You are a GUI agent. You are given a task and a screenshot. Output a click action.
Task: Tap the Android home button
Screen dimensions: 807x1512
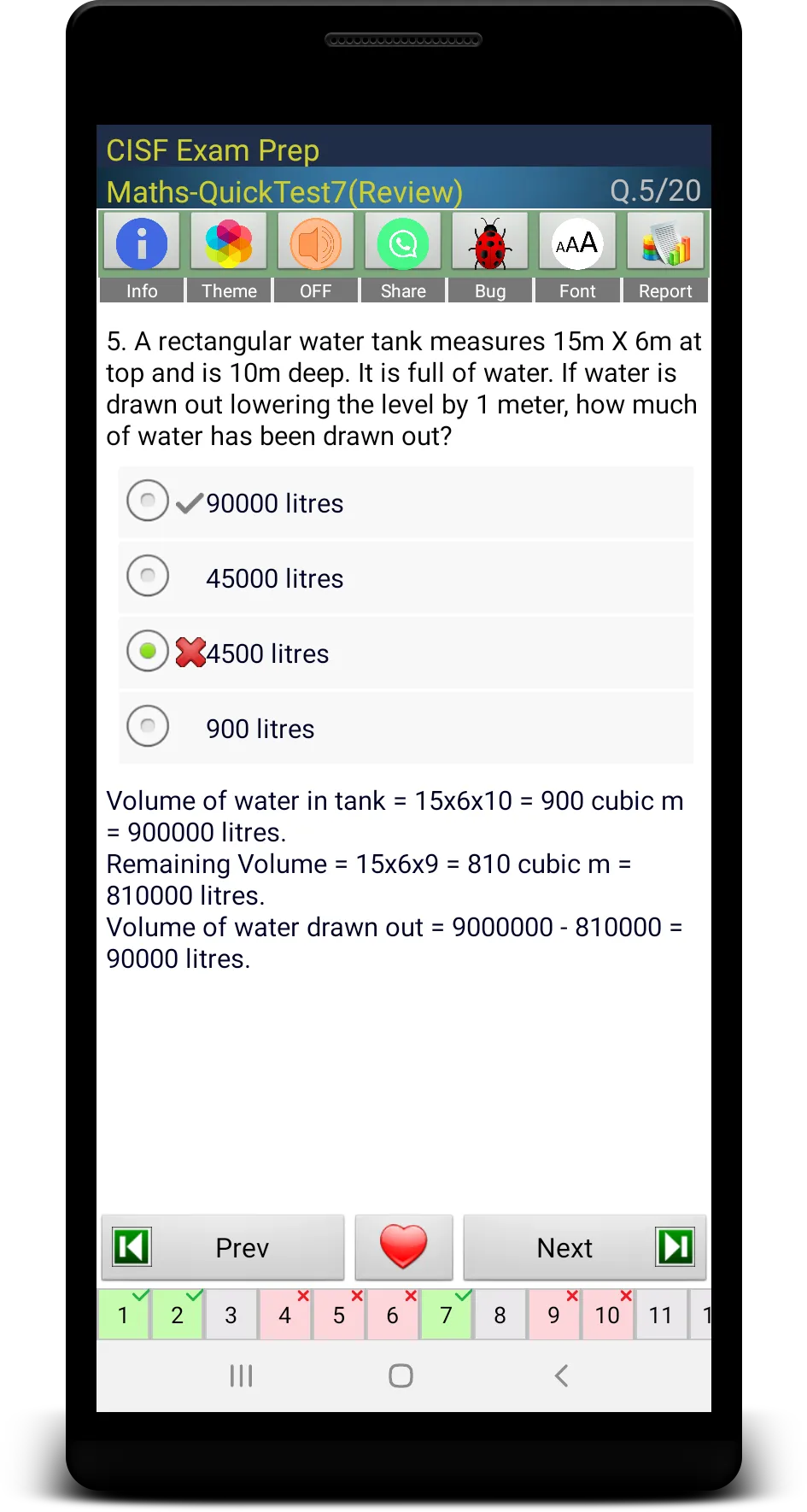tap(401, 1375)
